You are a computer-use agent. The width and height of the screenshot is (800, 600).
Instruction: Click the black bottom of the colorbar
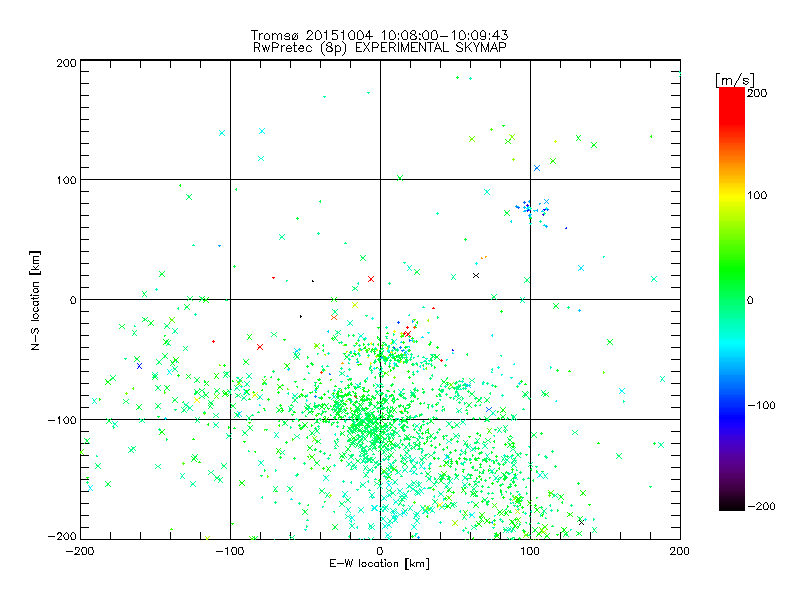click(x=732, y=503)
